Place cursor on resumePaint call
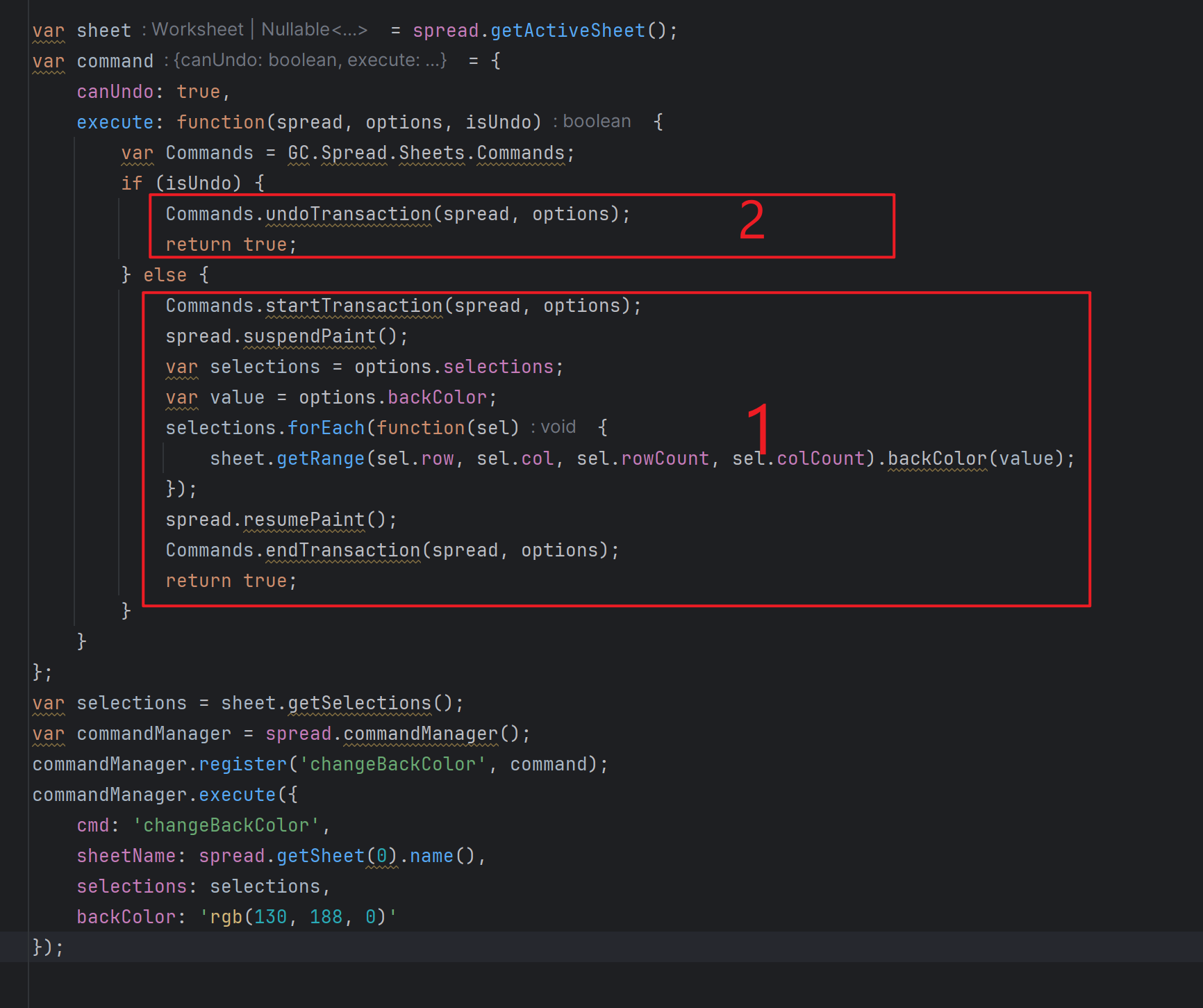Image resolution: width=1203 pixels, height=1008 pixels. click(304, 520)
